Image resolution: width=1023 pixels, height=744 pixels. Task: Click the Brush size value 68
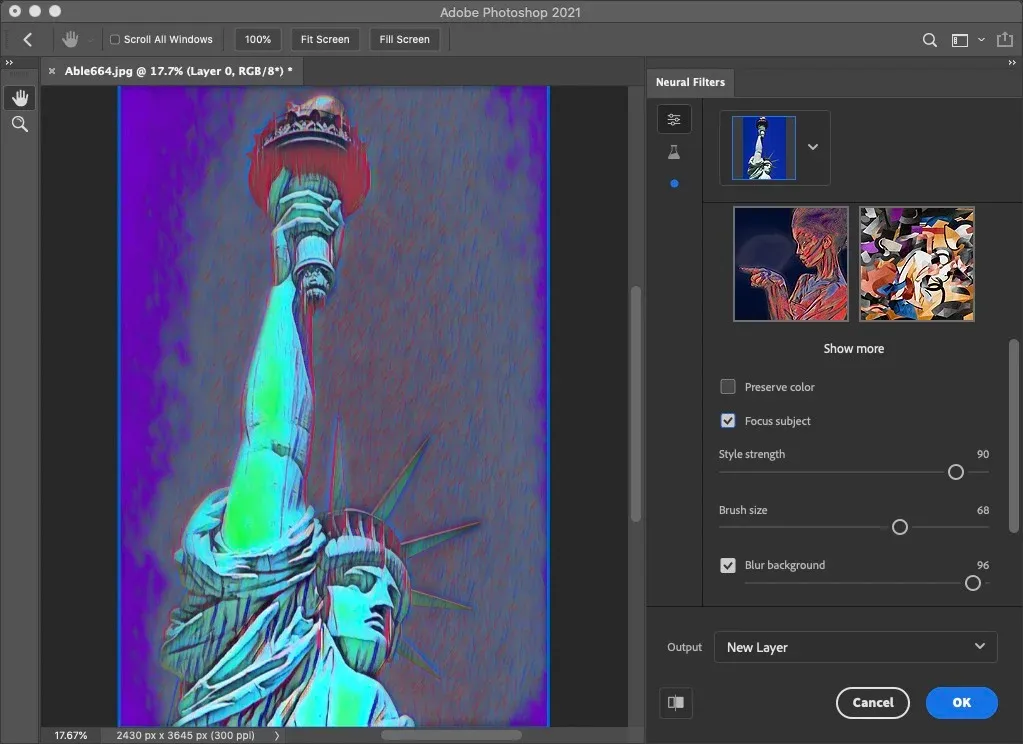(983, 510)
